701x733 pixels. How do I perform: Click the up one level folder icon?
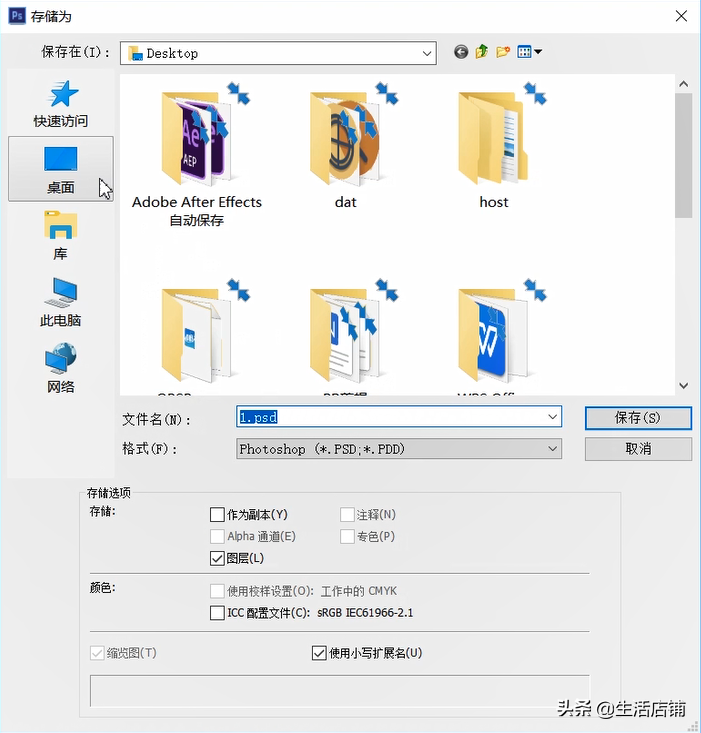tap(482, 52)
